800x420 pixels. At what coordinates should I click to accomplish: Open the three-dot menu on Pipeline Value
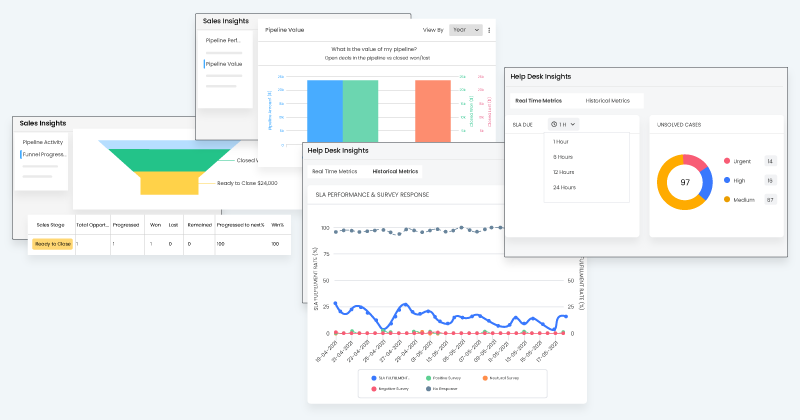click(489, 31)
